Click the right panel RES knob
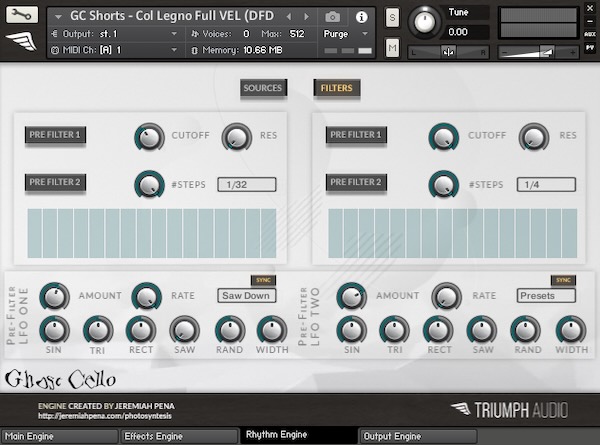 [533, 137]
